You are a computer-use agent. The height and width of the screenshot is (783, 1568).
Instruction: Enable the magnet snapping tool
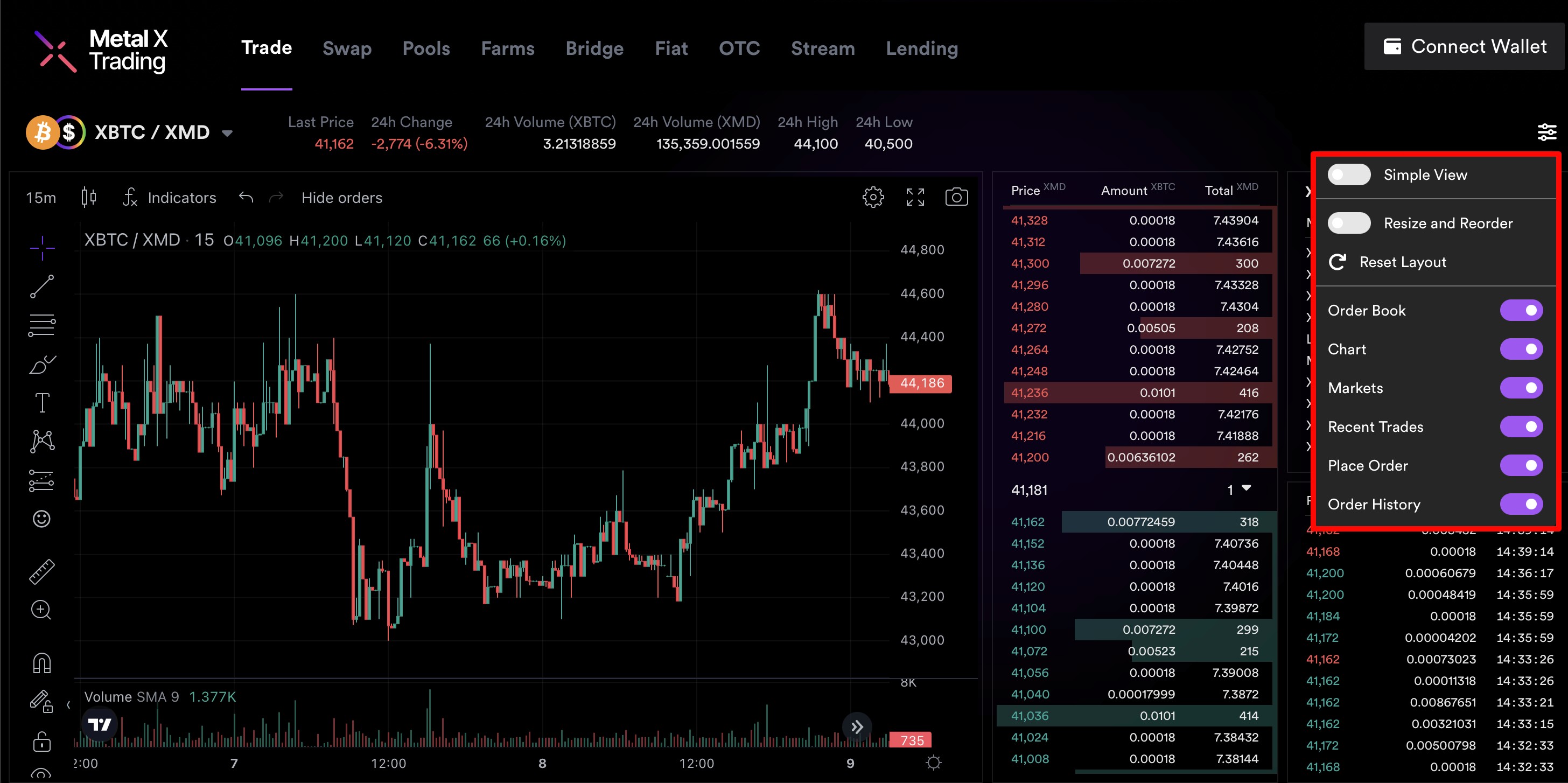(42, 663)
